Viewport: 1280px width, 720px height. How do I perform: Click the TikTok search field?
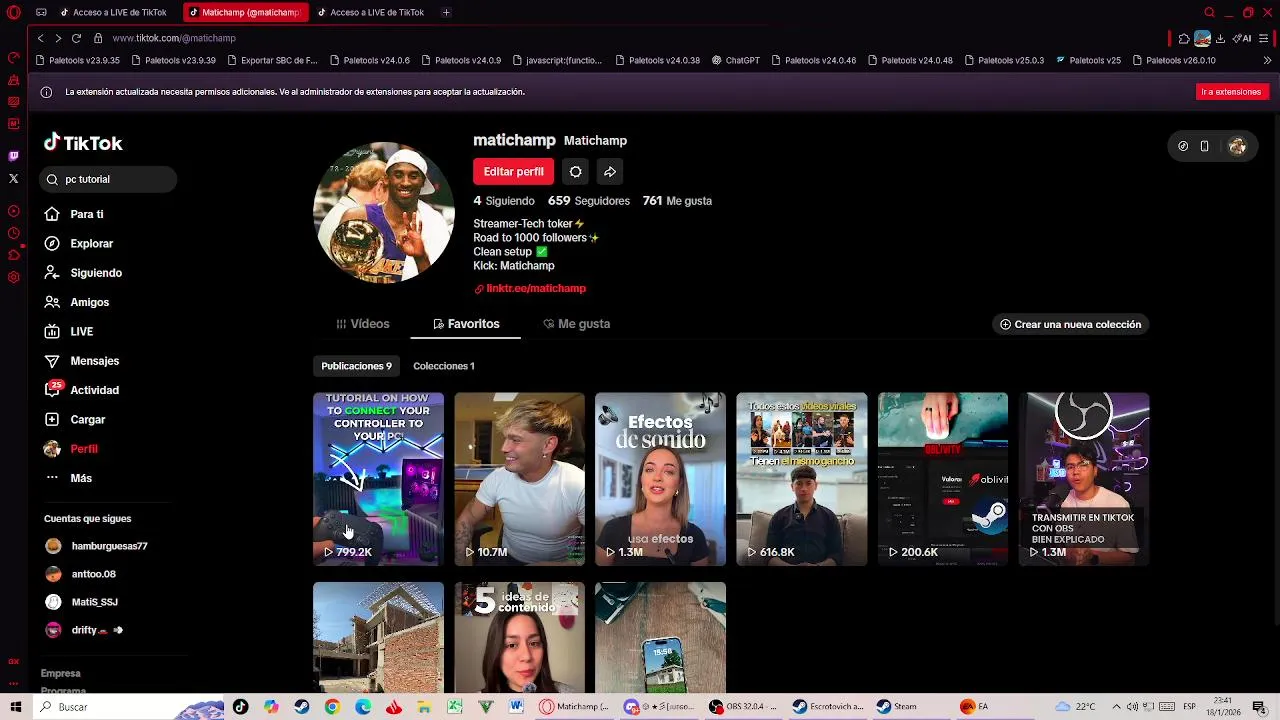coord(109,179)
